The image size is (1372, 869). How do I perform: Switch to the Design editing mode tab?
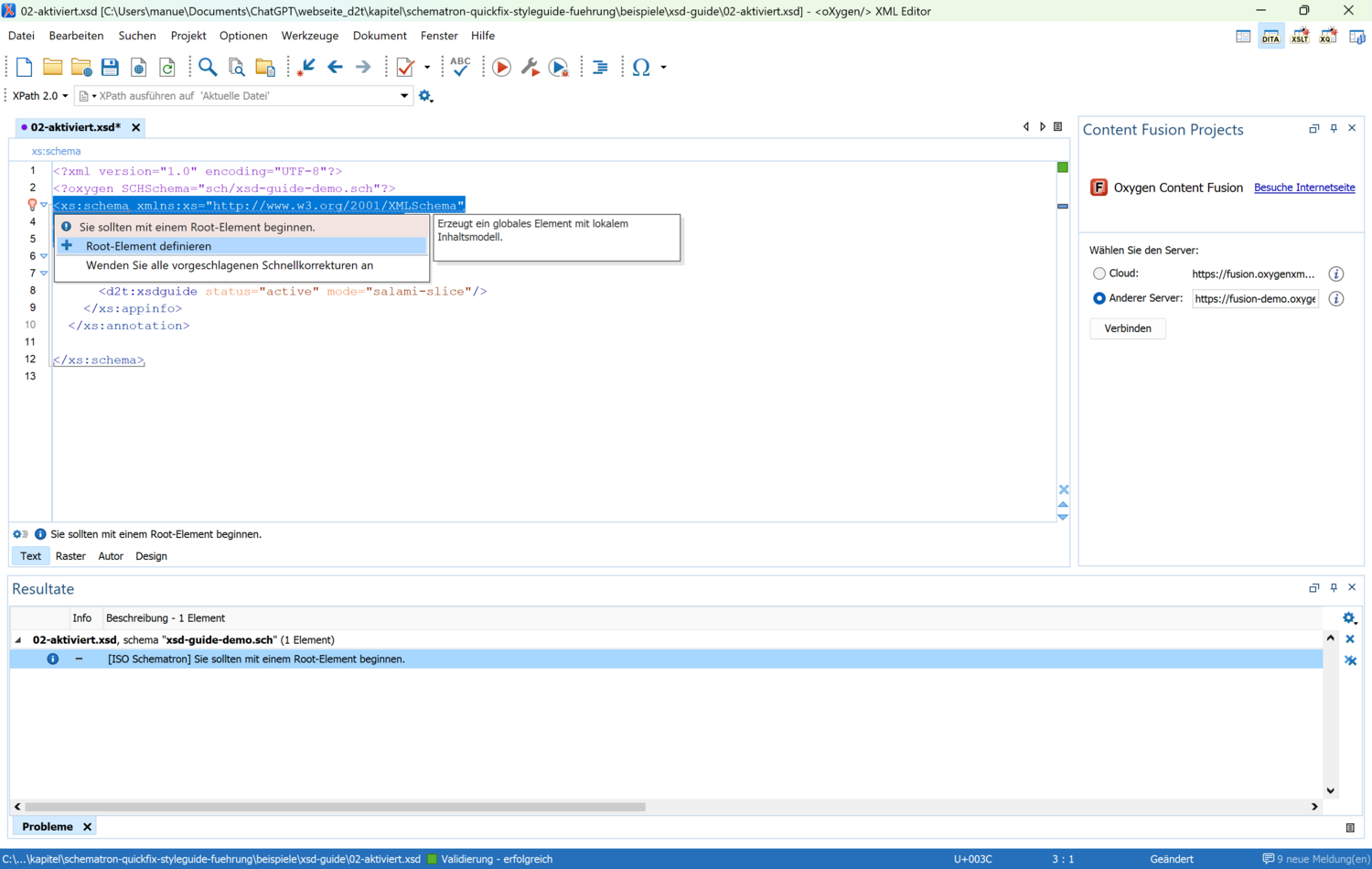tap(151, 556)
